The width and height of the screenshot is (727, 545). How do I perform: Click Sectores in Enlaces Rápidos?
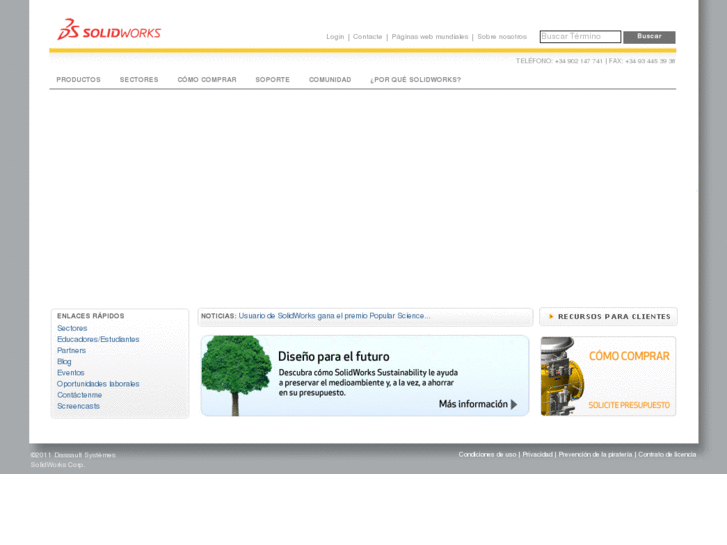click(x=72, y=328)
